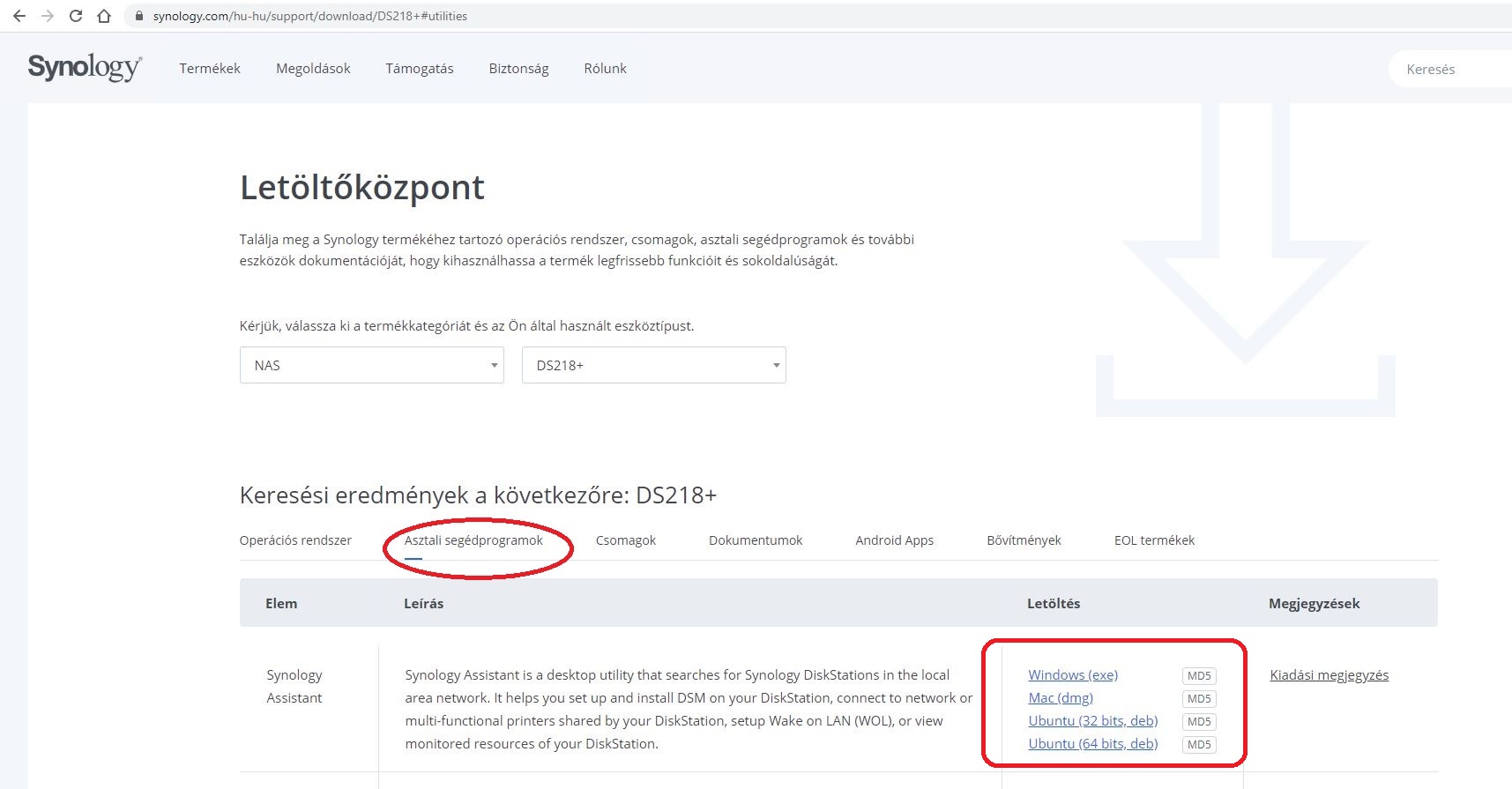Screen dimensions: 1512x789
Task: Open the Támogatás navigation menu
Action: [x=420, y=69]
